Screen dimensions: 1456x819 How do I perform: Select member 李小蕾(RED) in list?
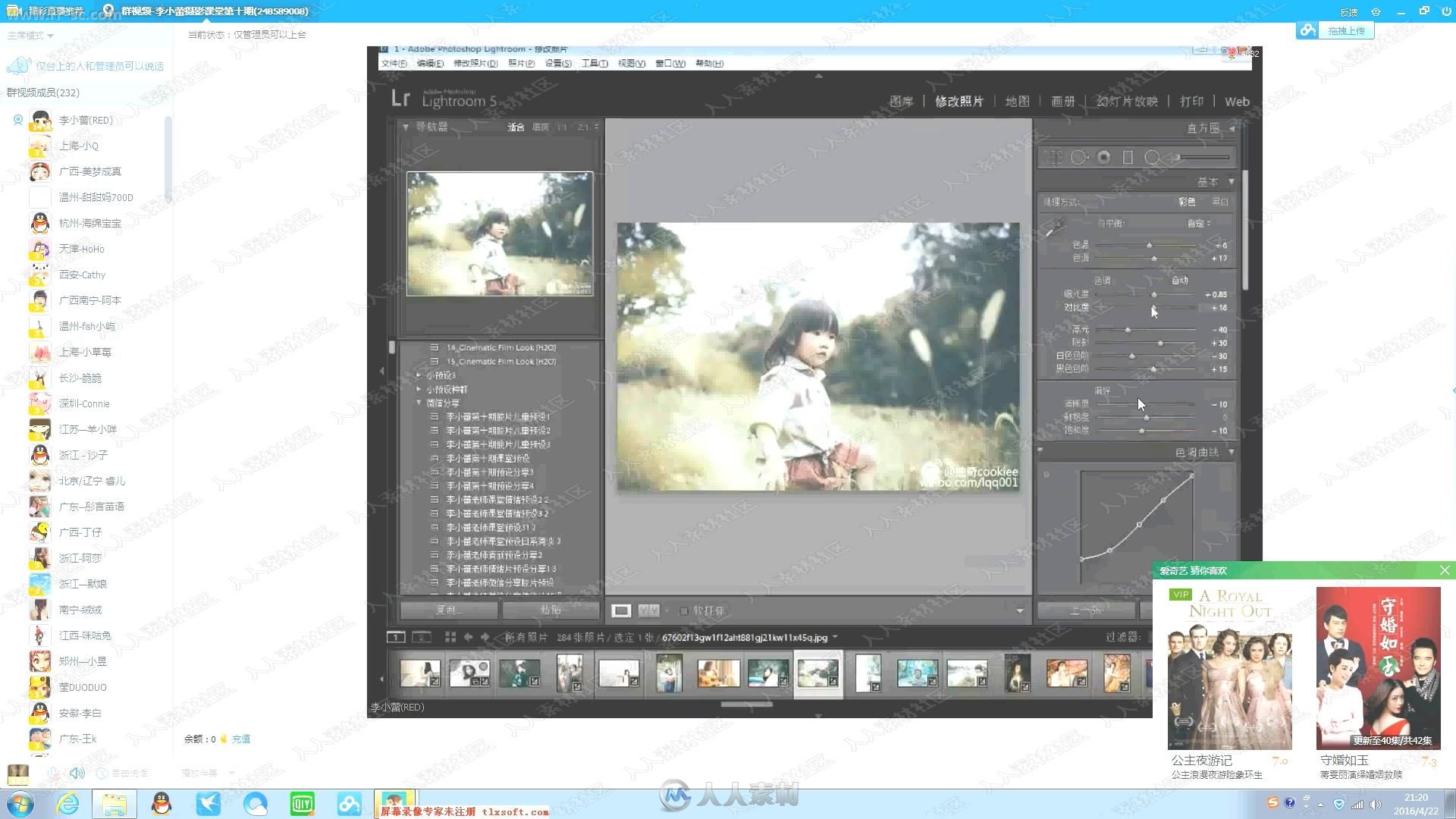pos(85,120)
